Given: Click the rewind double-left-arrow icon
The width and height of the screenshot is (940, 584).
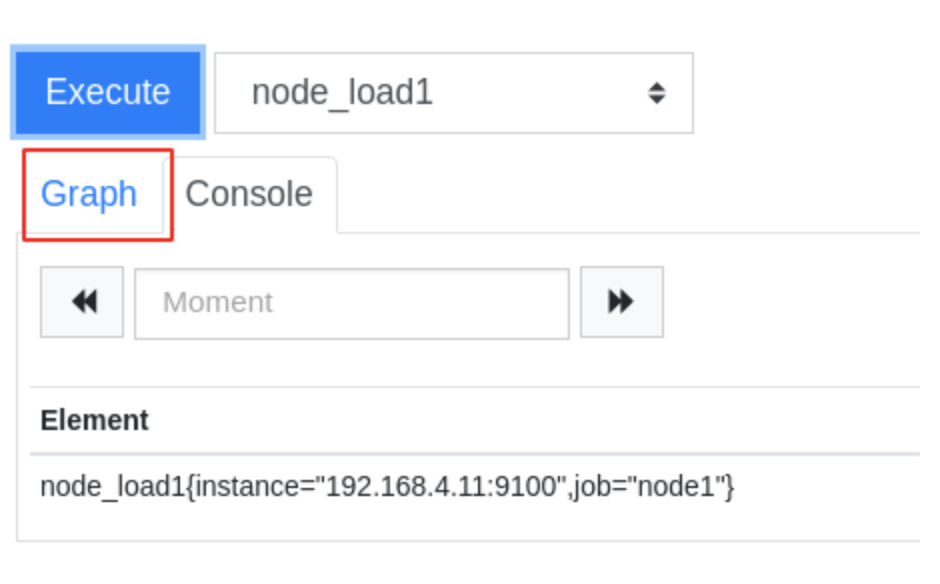Looking at the screenshot, I should (x=84, y=302).
